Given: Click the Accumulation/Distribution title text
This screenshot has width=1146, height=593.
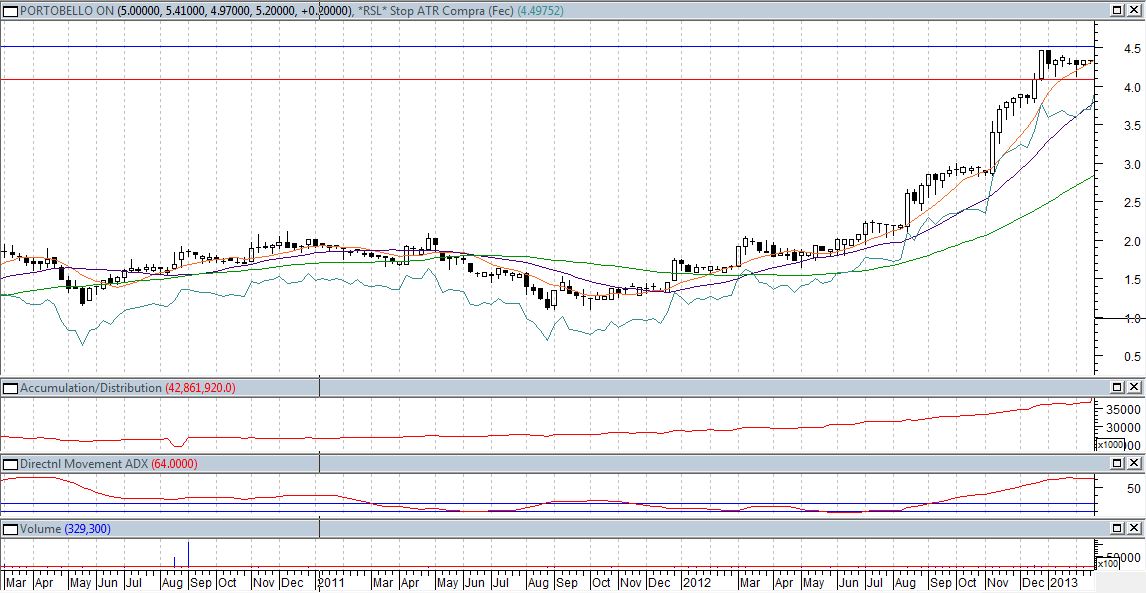Looking at the screenshot, I should 90,387.
